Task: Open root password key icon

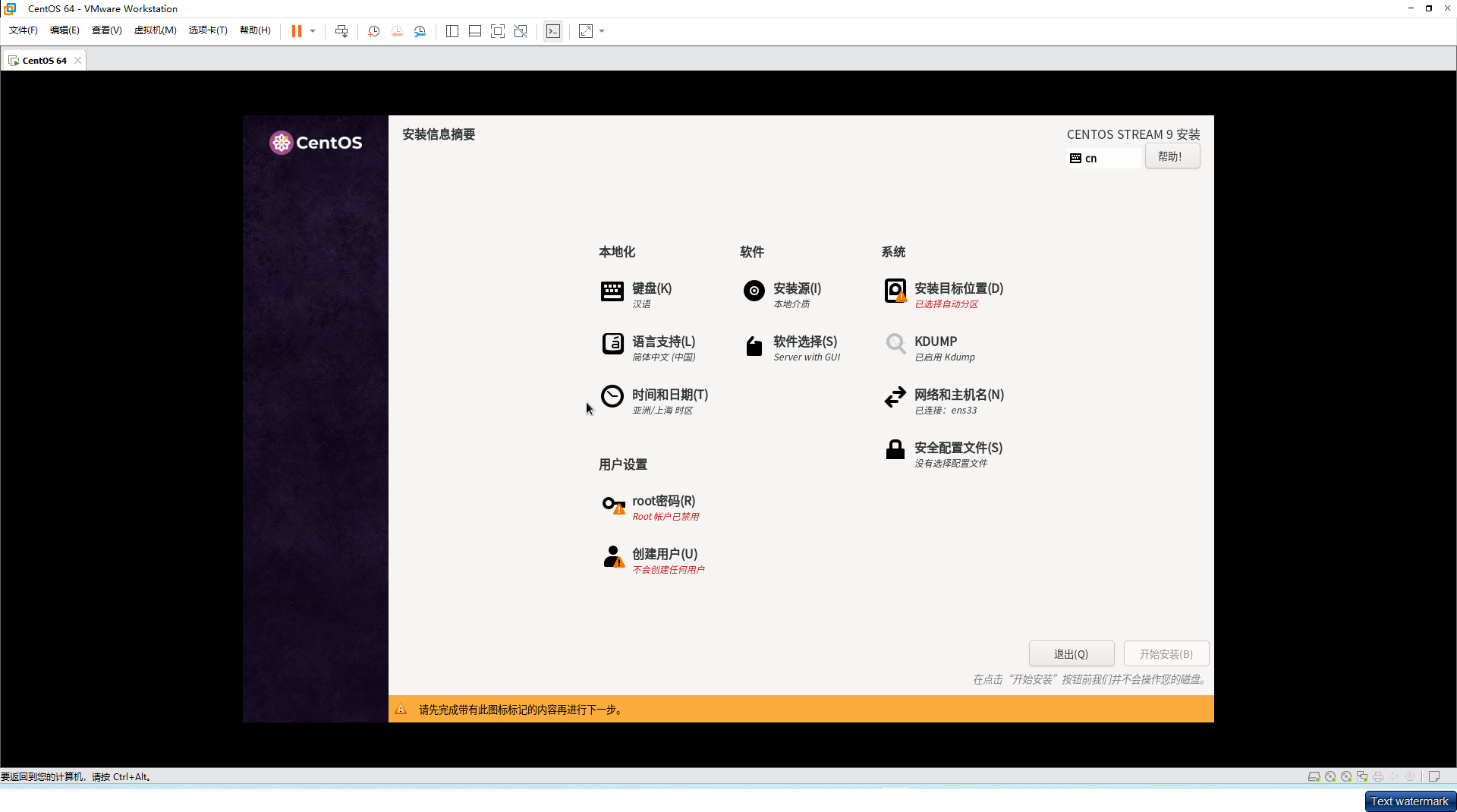Action: point(613,504)
